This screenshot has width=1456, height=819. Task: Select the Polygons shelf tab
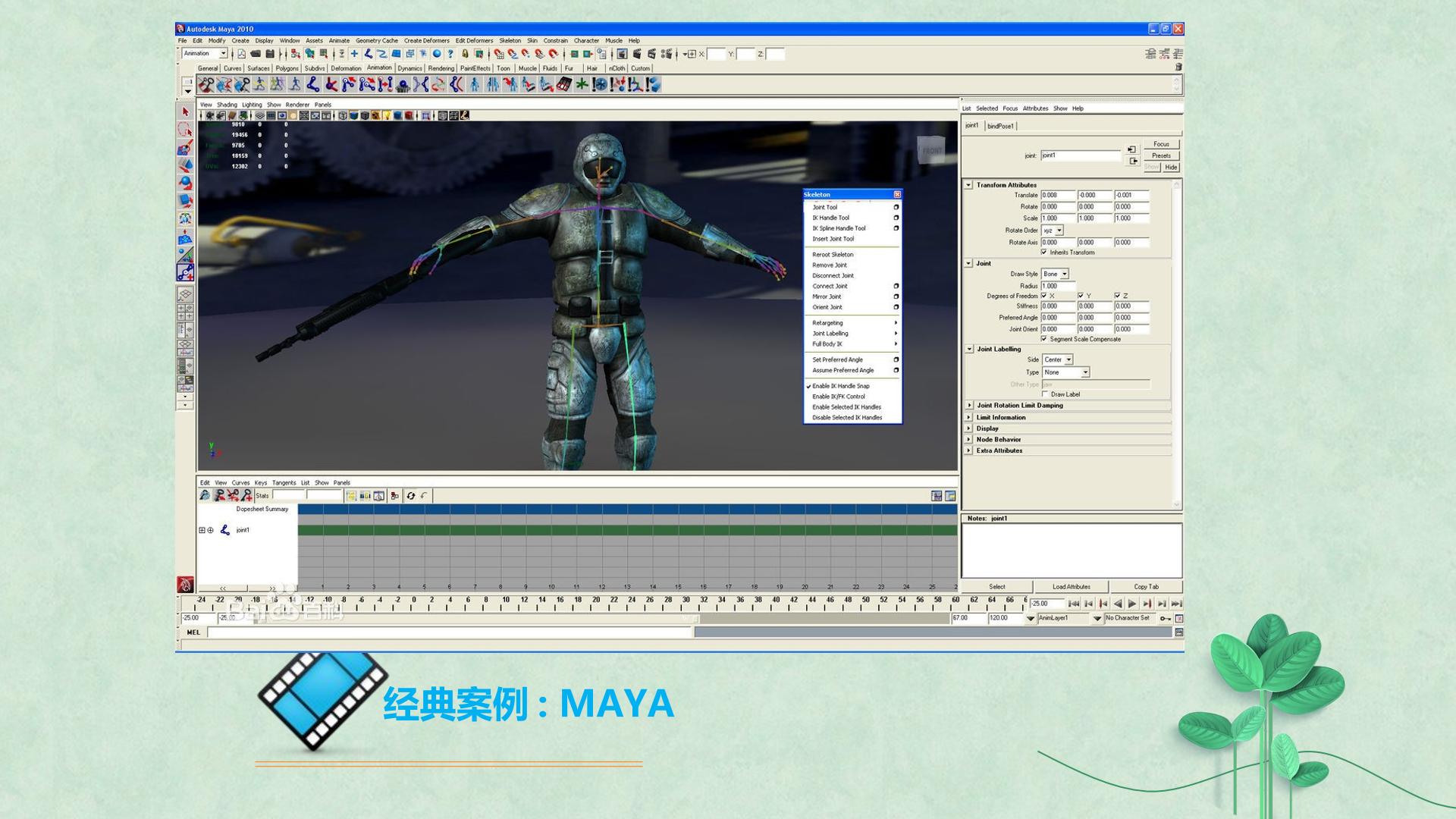click(x=287, y=68)
